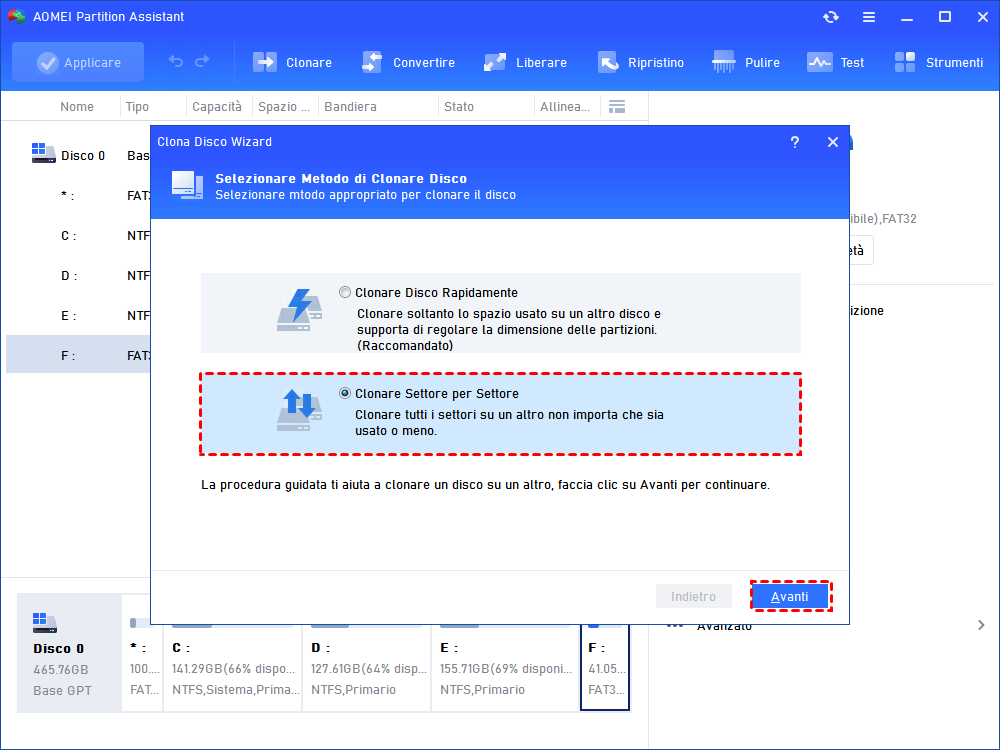This screenshot has width=1000, height=750.
Task: Close the Clona Disco Wizard dialog
Action: pos(832,142)
